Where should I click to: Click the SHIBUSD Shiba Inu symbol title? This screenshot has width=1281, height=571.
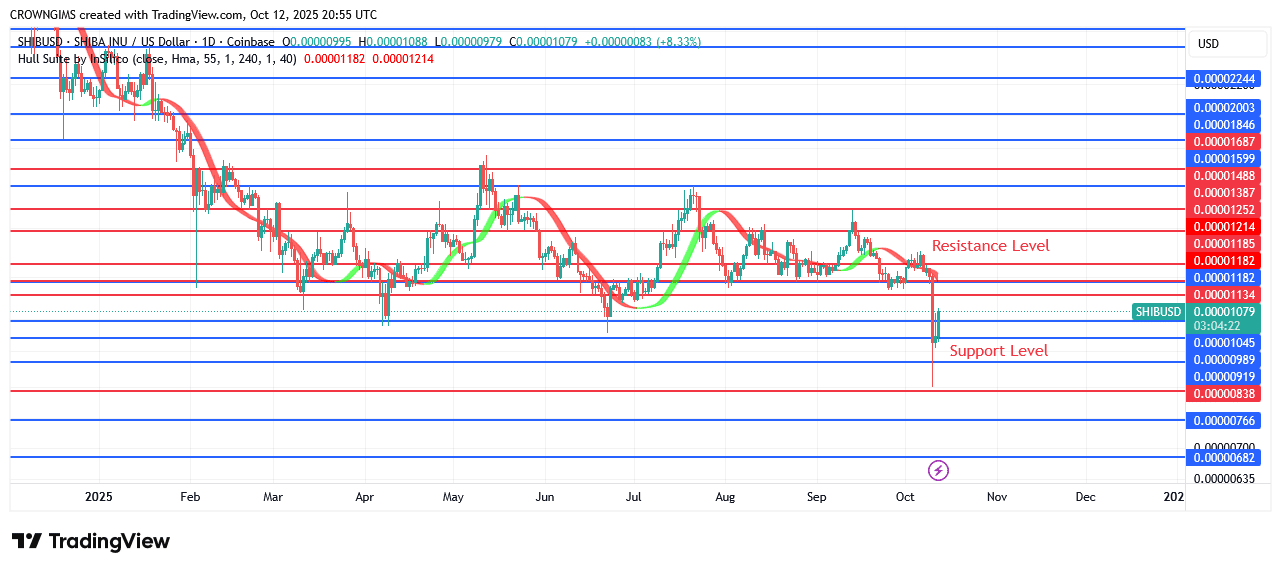[x=146, y=42]
